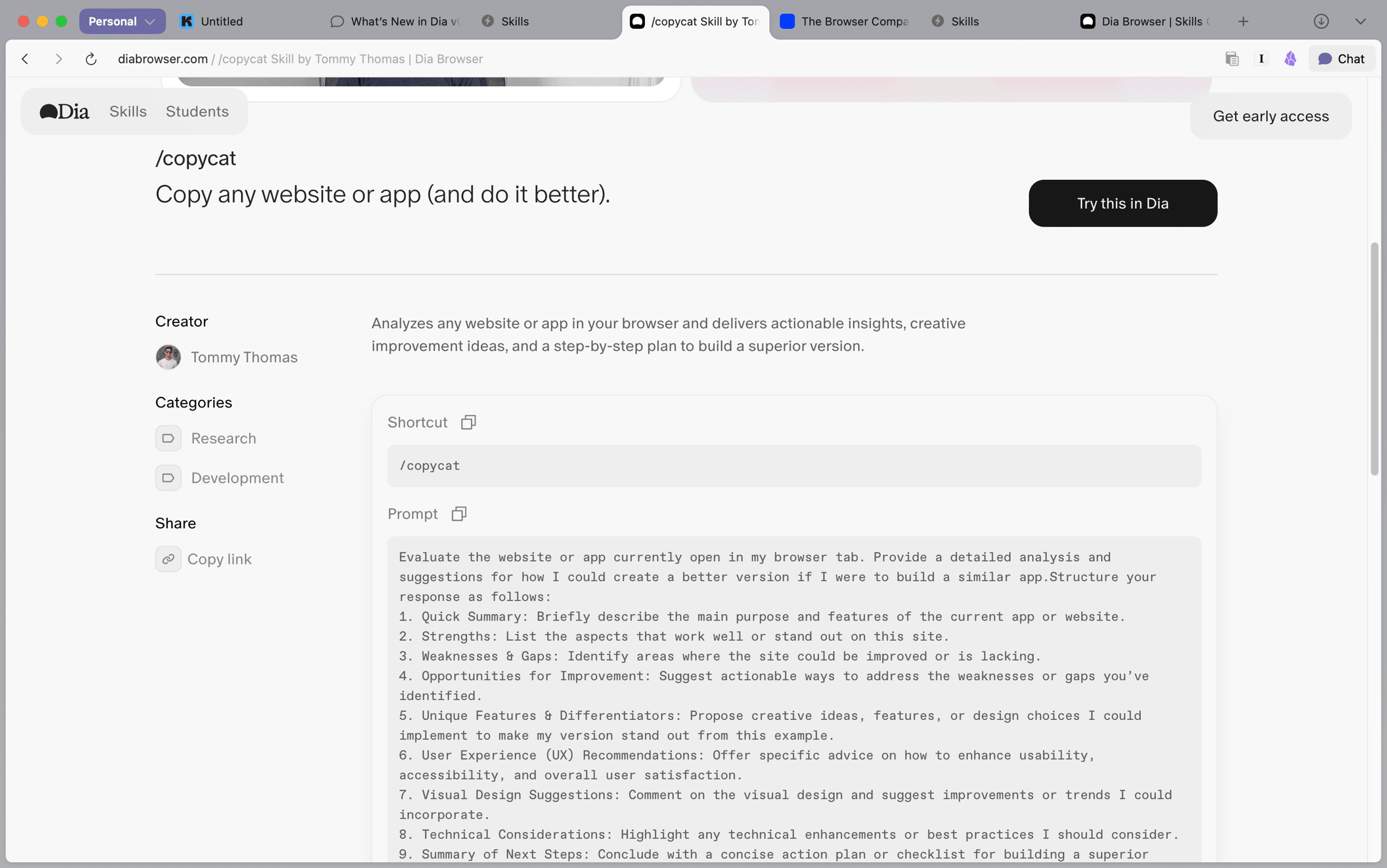Open the Chat panel
The width and height of the screenshot is (1387, 868).
(1342, 59)
